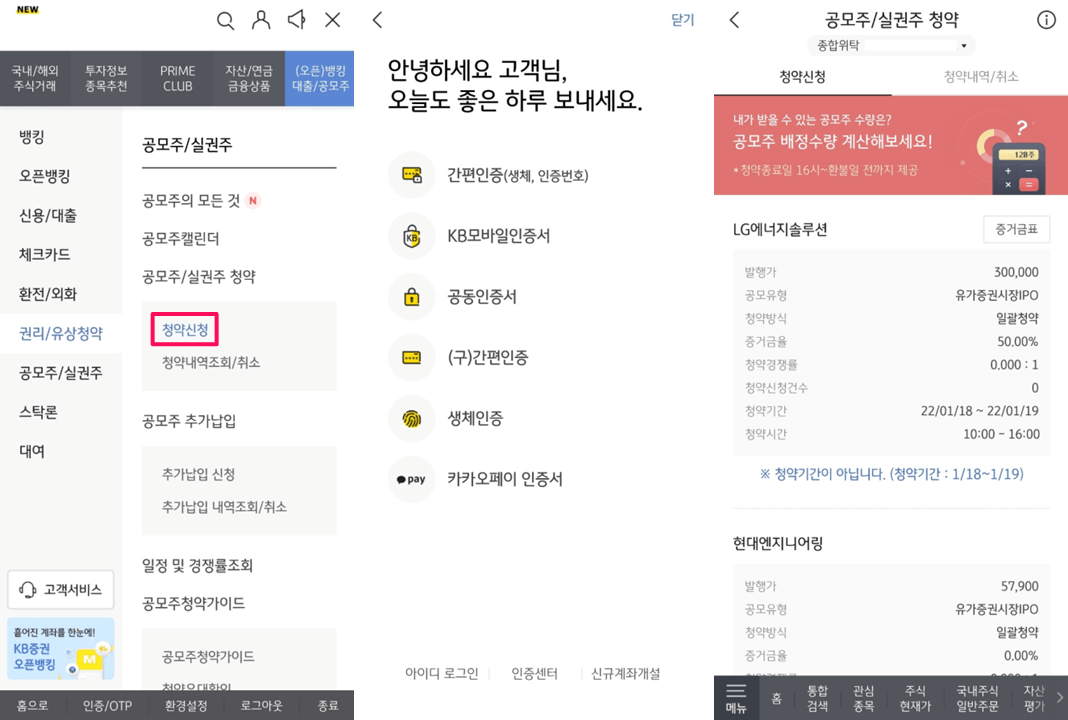Select the KB모바일인증서 shield icon
The width and height of the screenshot is (1068, 720).
click(411, 236)
